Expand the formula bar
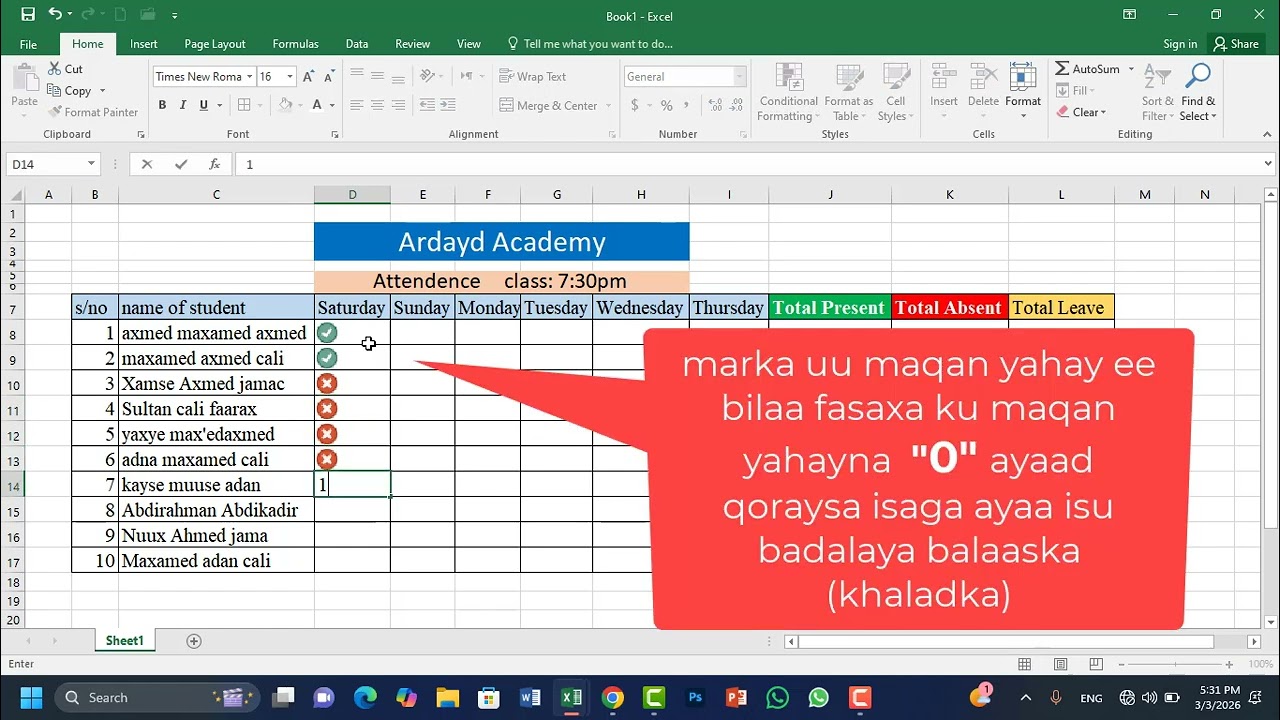 pos(1269,164)
